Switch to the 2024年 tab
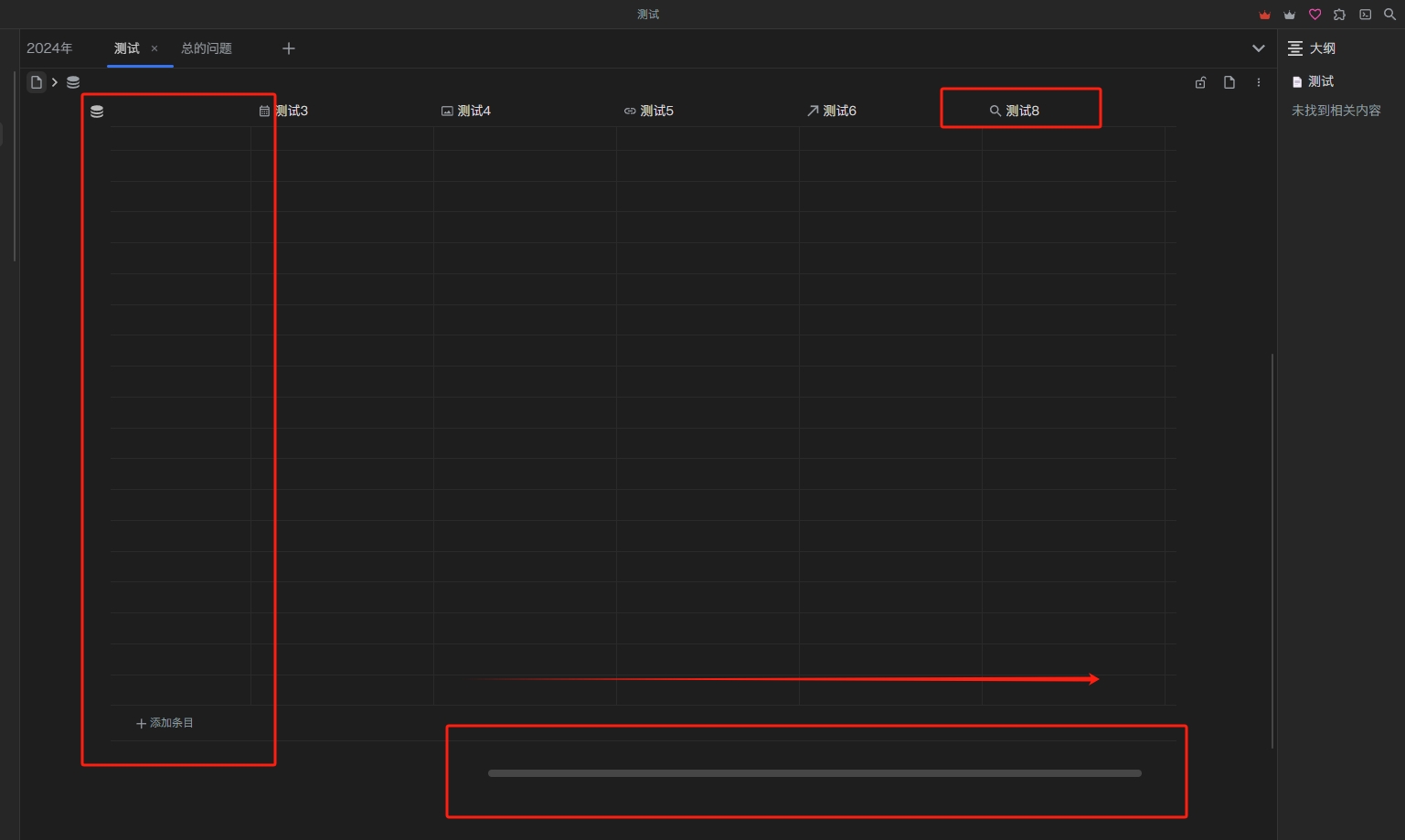The height and width of the screenshot is (840, 1405). click(49, 48)
